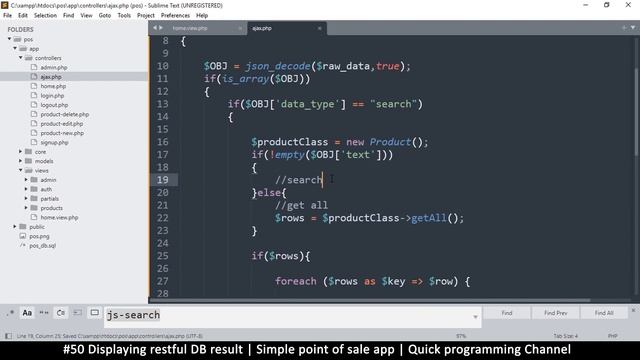Open logout.php in the sidebar

54,105
